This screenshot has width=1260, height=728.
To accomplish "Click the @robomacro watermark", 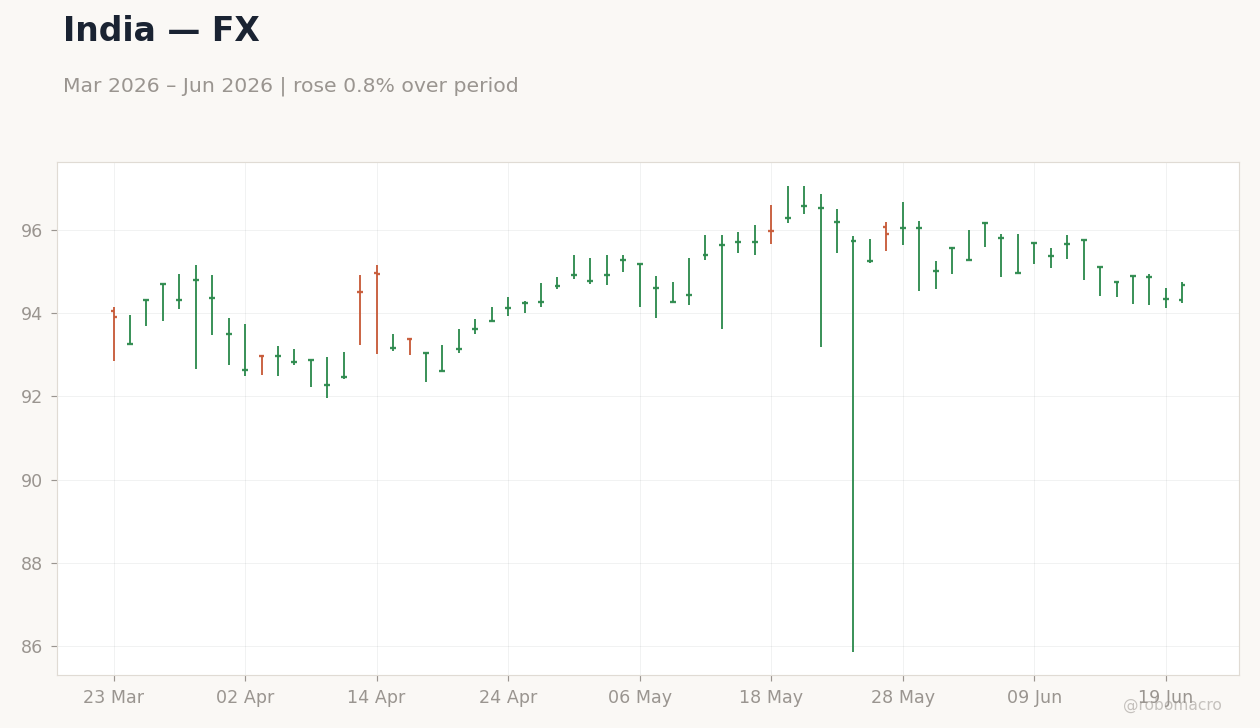I will pyautogui.click(x=1172, y=705).
